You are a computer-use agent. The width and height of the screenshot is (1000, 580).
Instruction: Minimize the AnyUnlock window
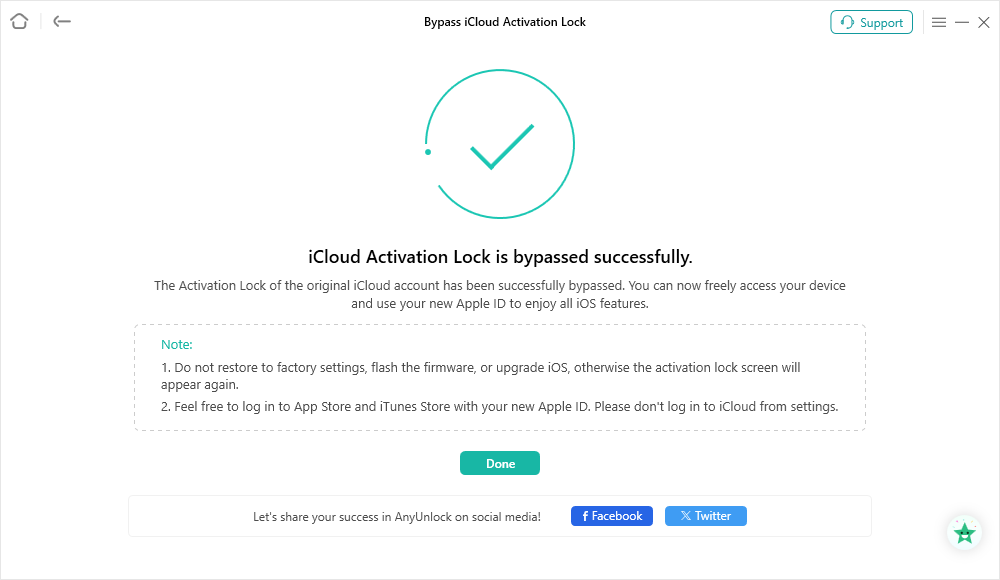tap(962, 22)
